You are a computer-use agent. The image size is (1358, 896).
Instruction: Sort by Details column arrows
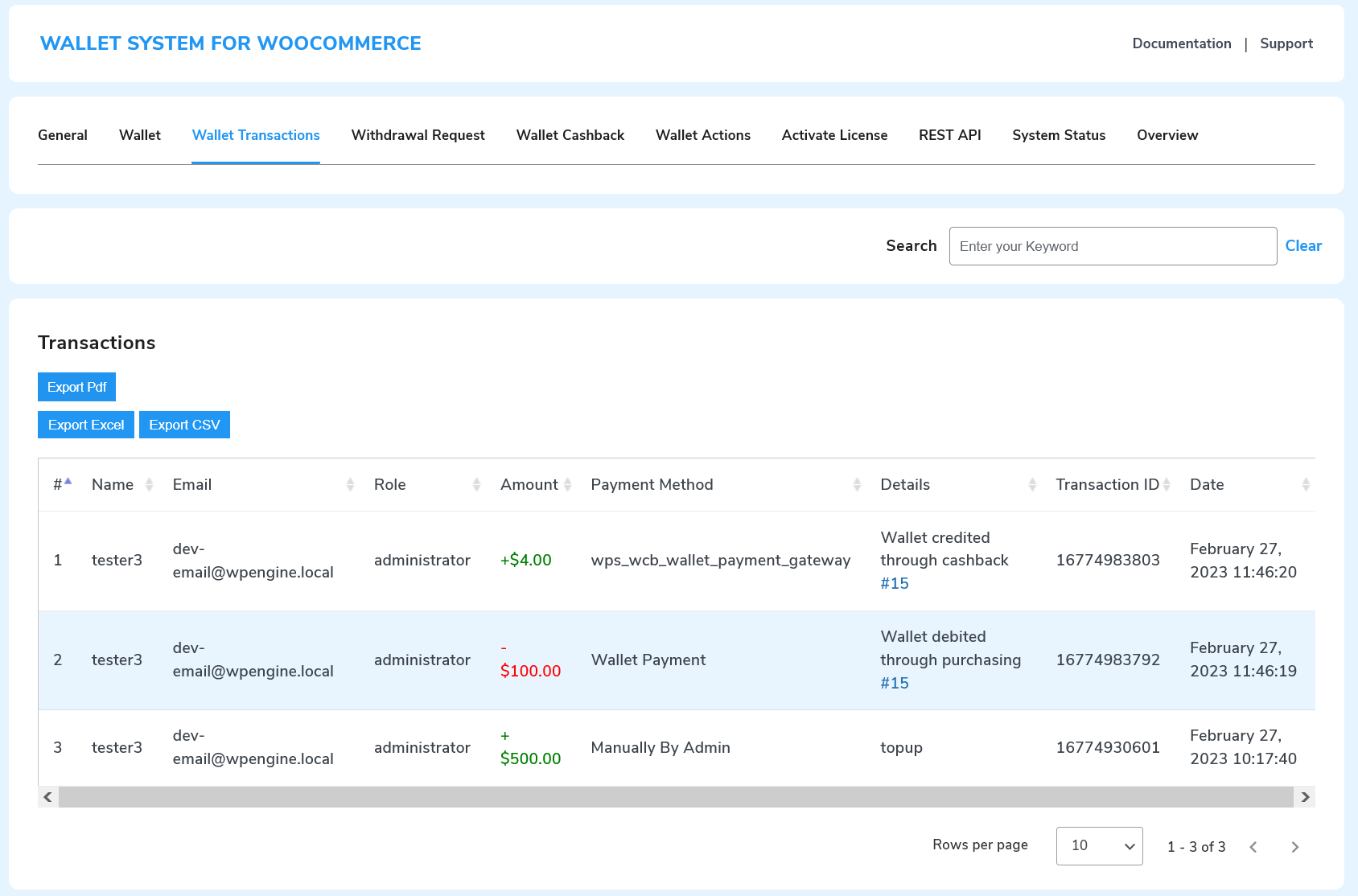(1032, 484)
